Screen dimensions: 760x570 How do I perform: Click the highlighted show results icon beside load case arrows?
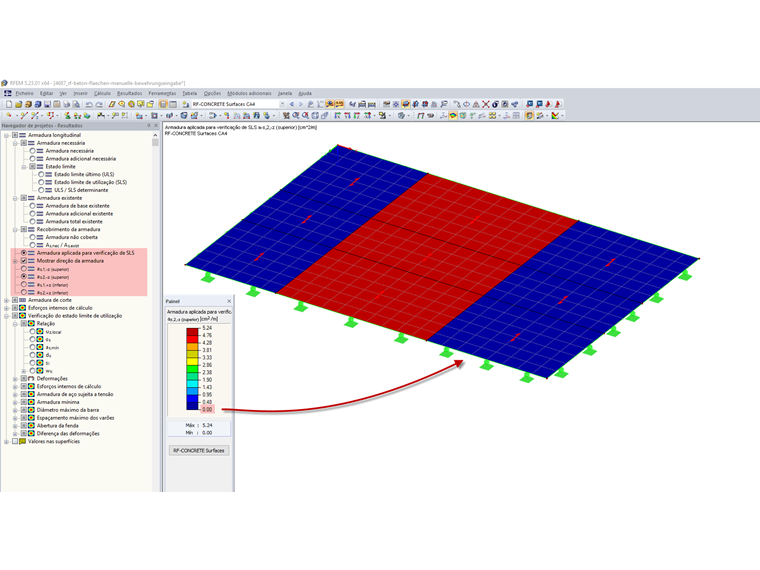point(330,104)
